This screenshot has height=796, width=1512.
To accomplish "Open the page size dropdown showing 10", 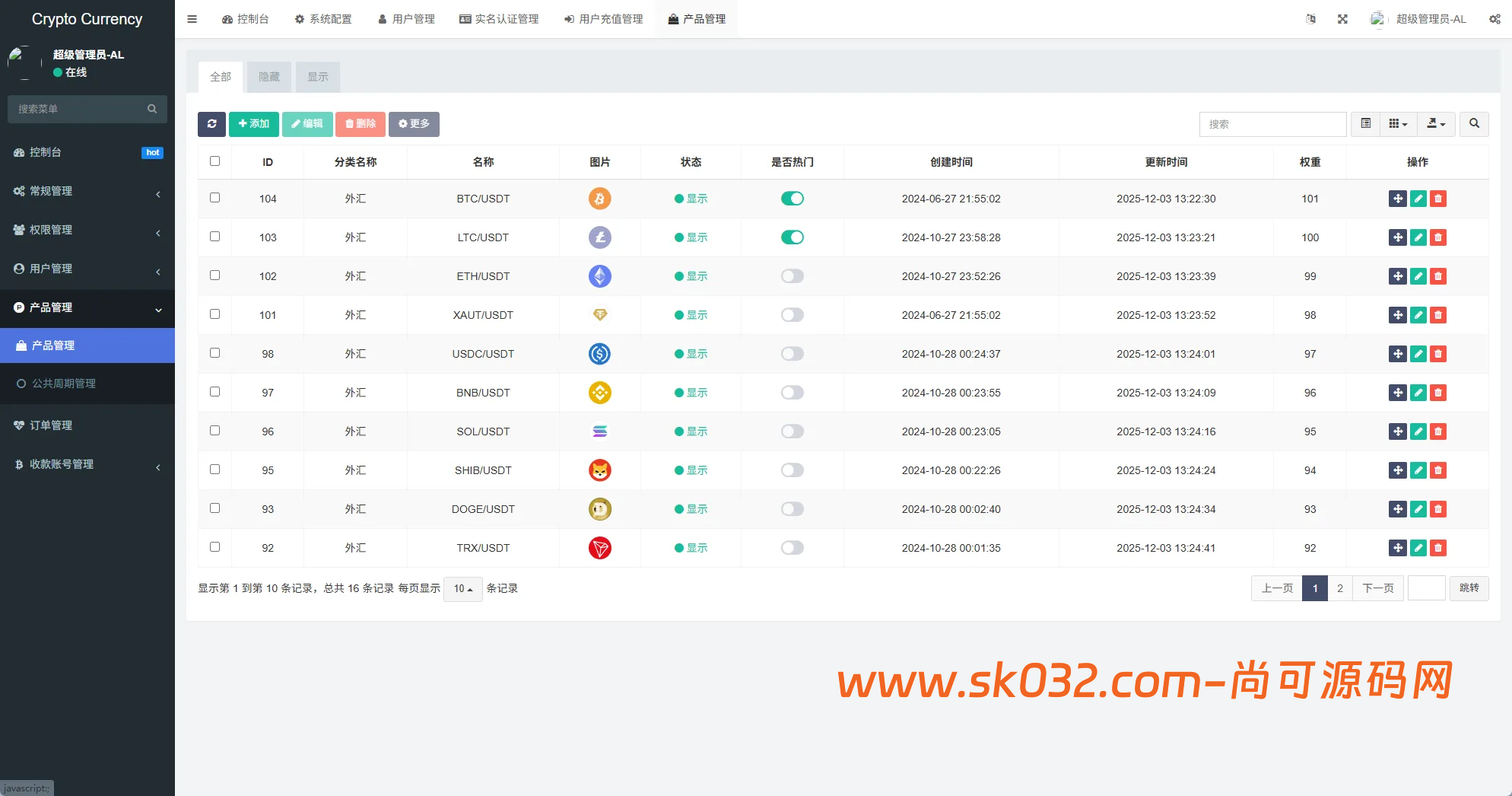I will [x=462, y=588].
